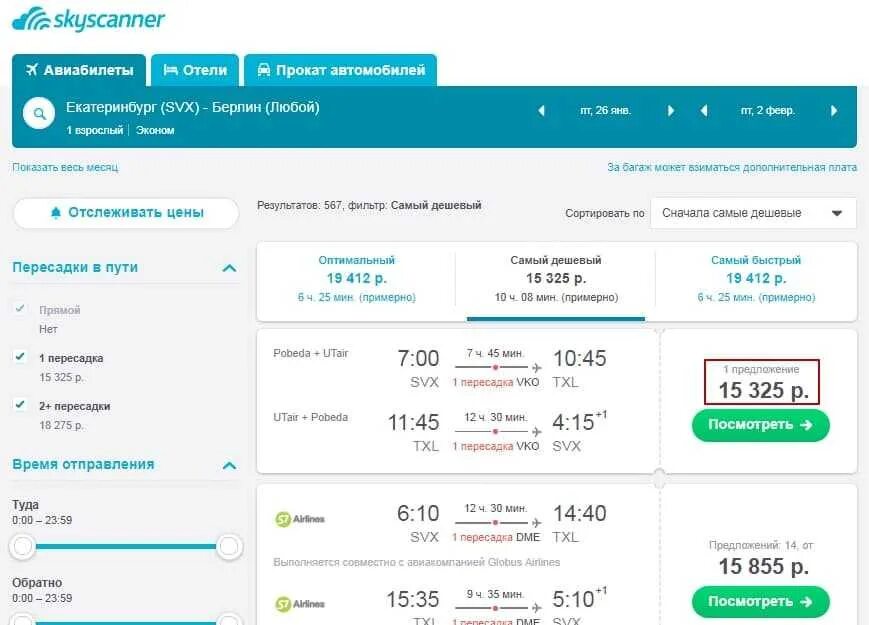Click the search magnifier icon

[x=39, y=114]
